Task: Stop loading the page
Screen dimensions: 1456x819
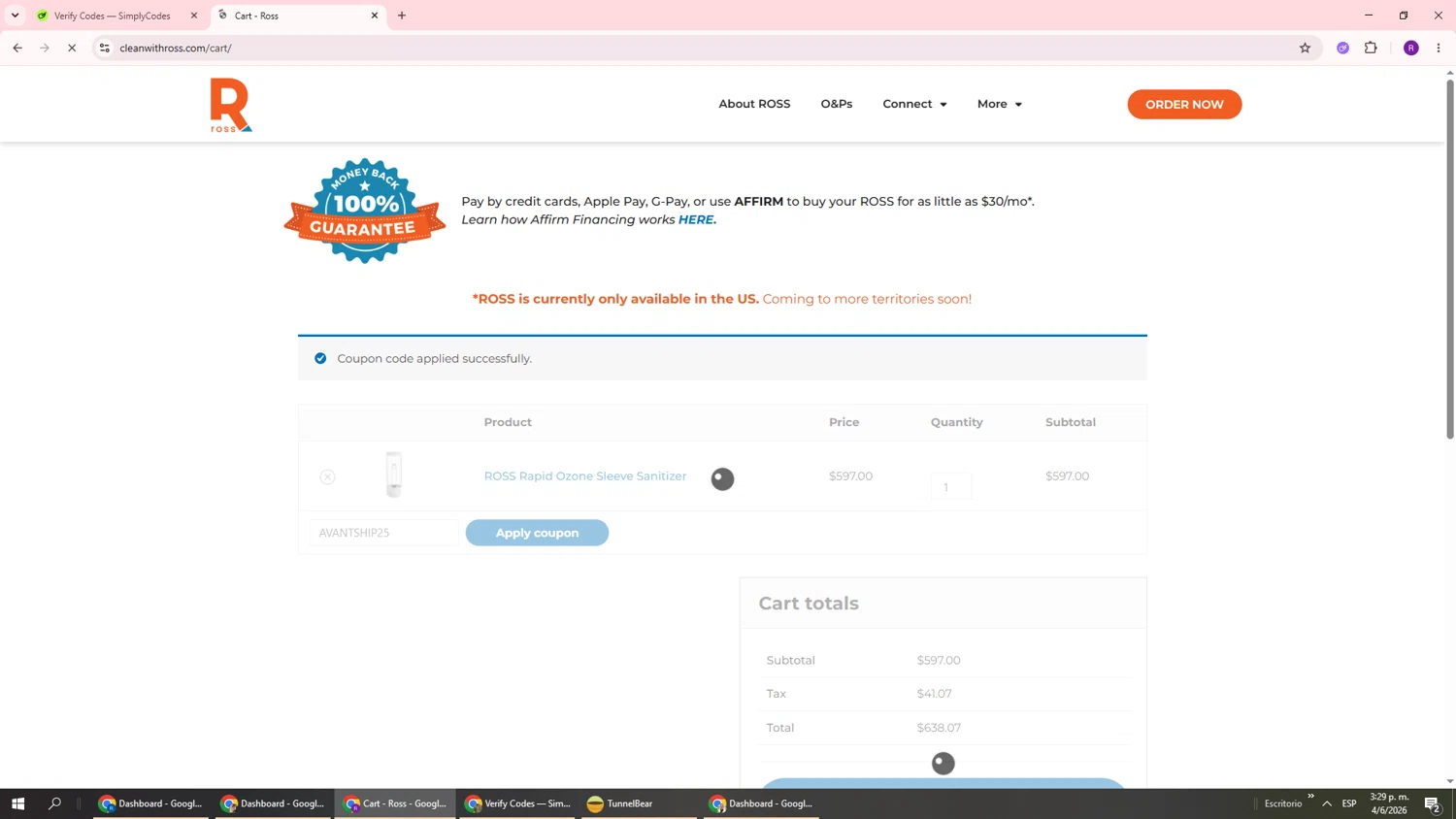Action: tap(72, 48)
